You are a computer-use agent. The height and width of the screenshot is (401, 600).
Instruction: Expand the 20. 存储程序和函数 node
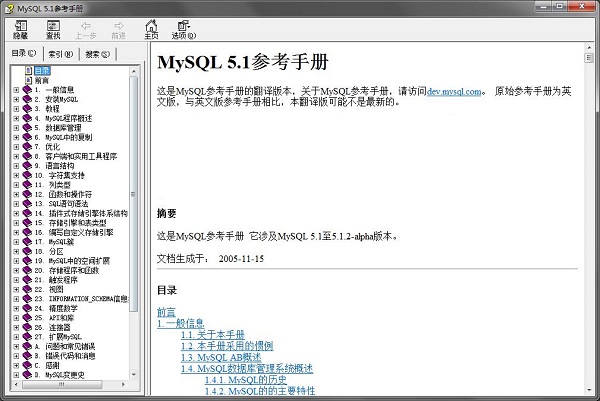tap(16, 270)
